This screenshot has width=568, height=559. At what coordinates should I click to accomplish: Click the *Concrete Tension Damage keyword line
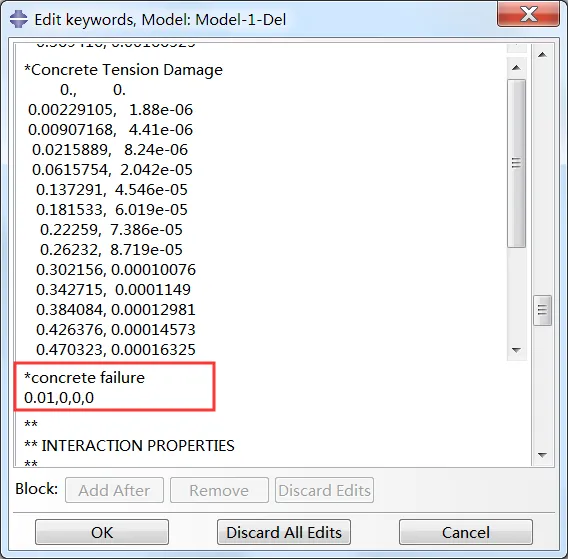point(123,70)
